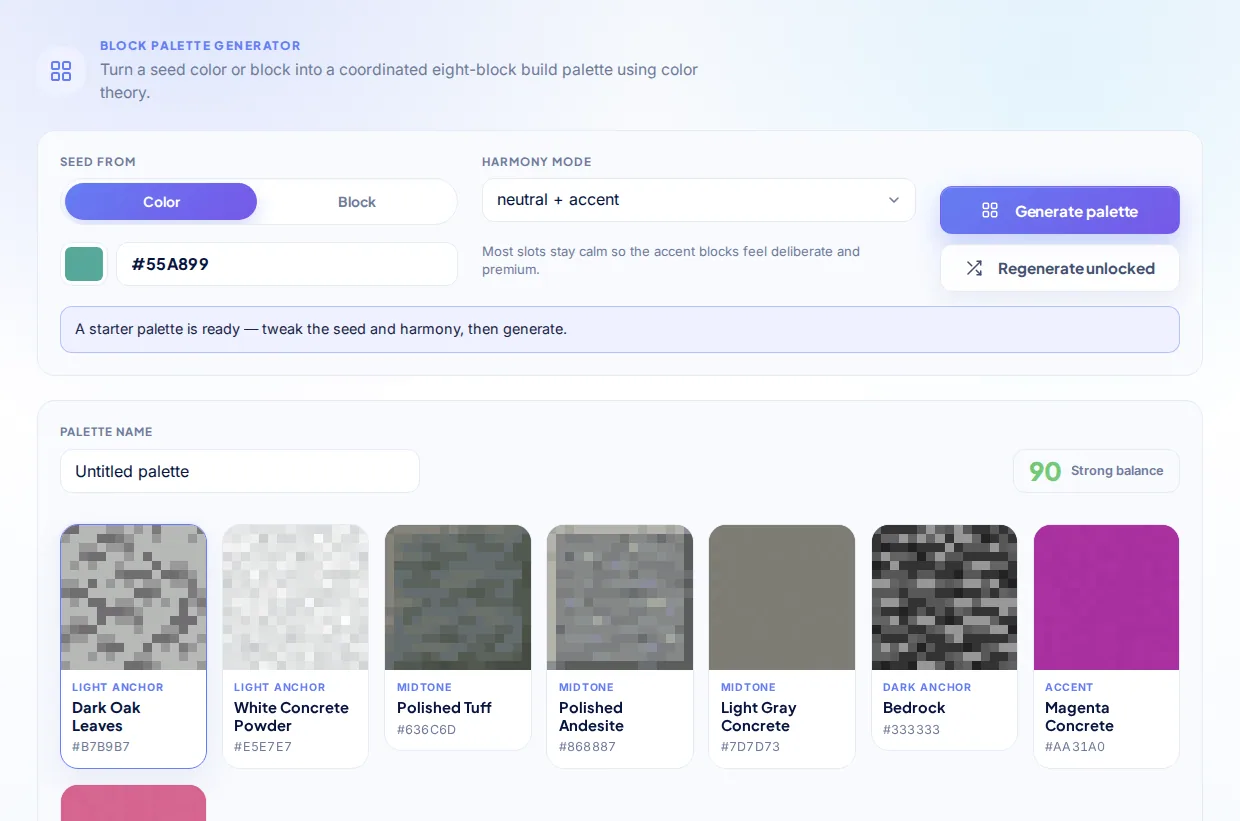Click the ACCENT role label
Viewport: 1240px width, 821px height.
click(x=1069, y=687)
